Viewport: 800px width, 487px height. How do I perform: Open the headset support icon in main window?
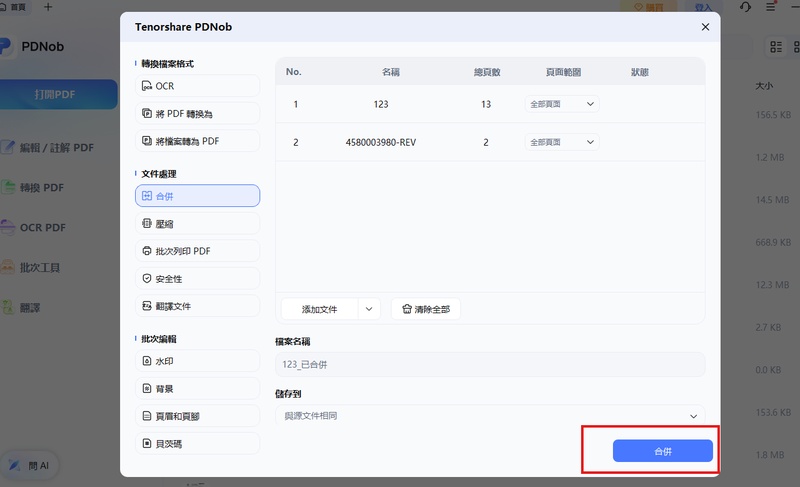click(745, 7)
